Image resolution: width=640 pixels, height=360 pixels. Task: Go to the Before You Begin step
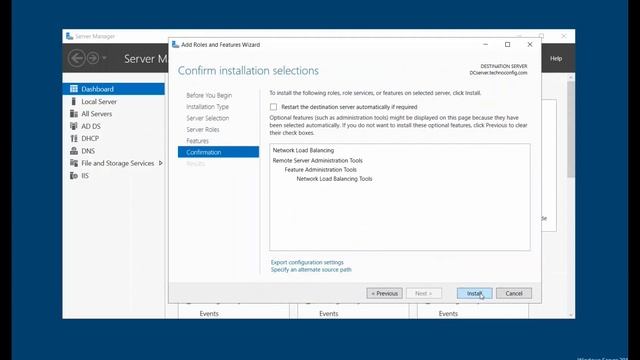point(209,95)
